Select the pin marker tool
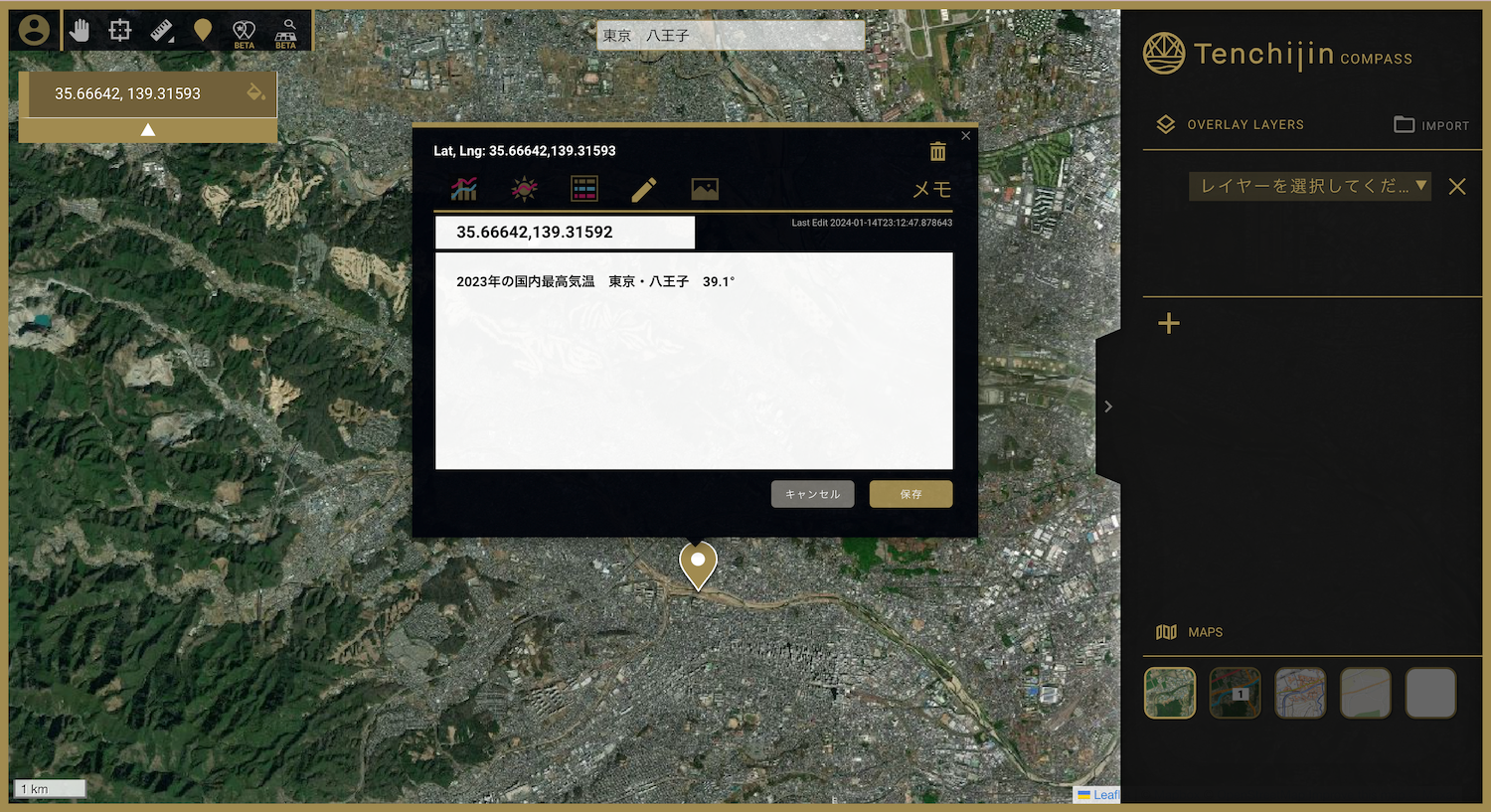 click(202, 29)
